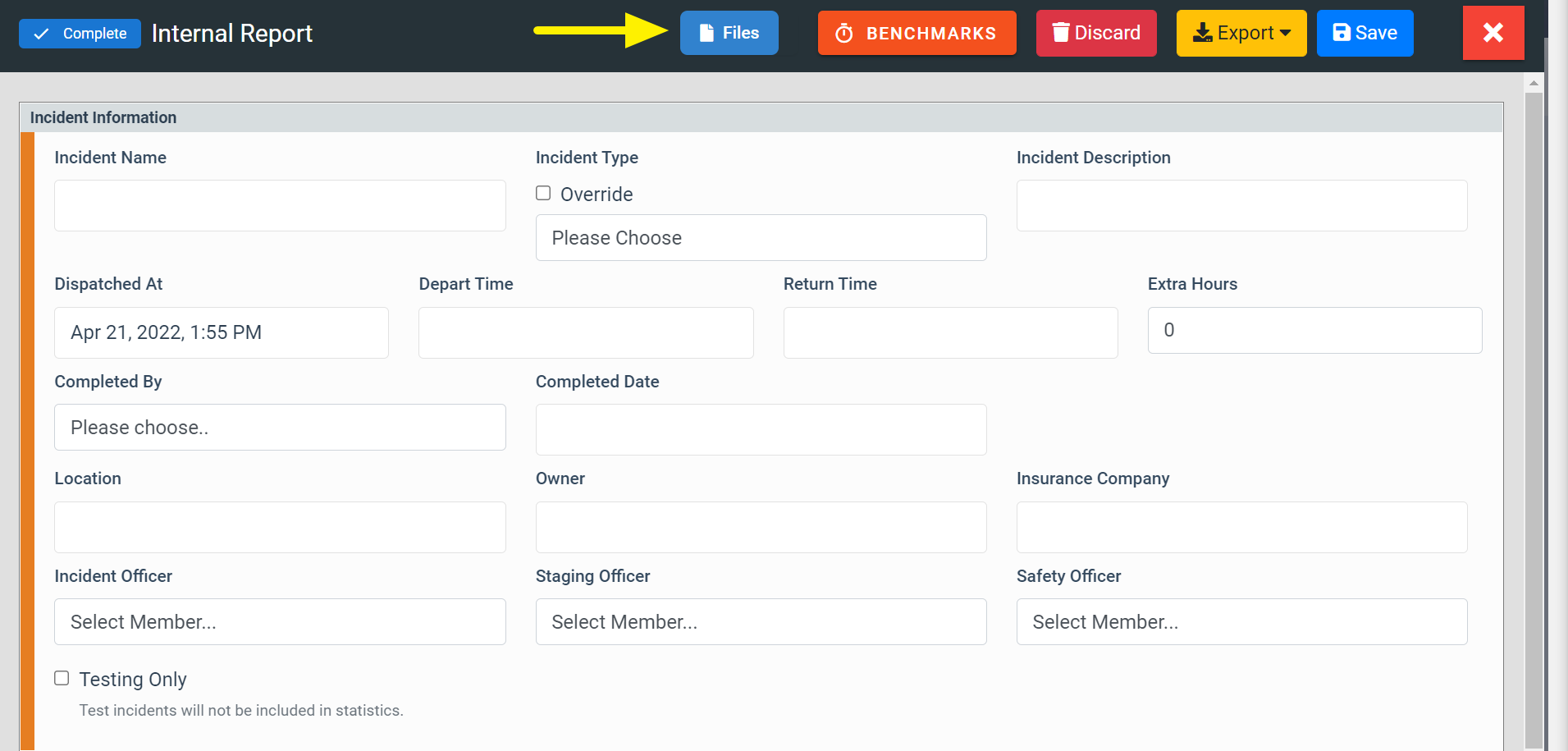Save the report with floppy disk button

[1365, 33]
